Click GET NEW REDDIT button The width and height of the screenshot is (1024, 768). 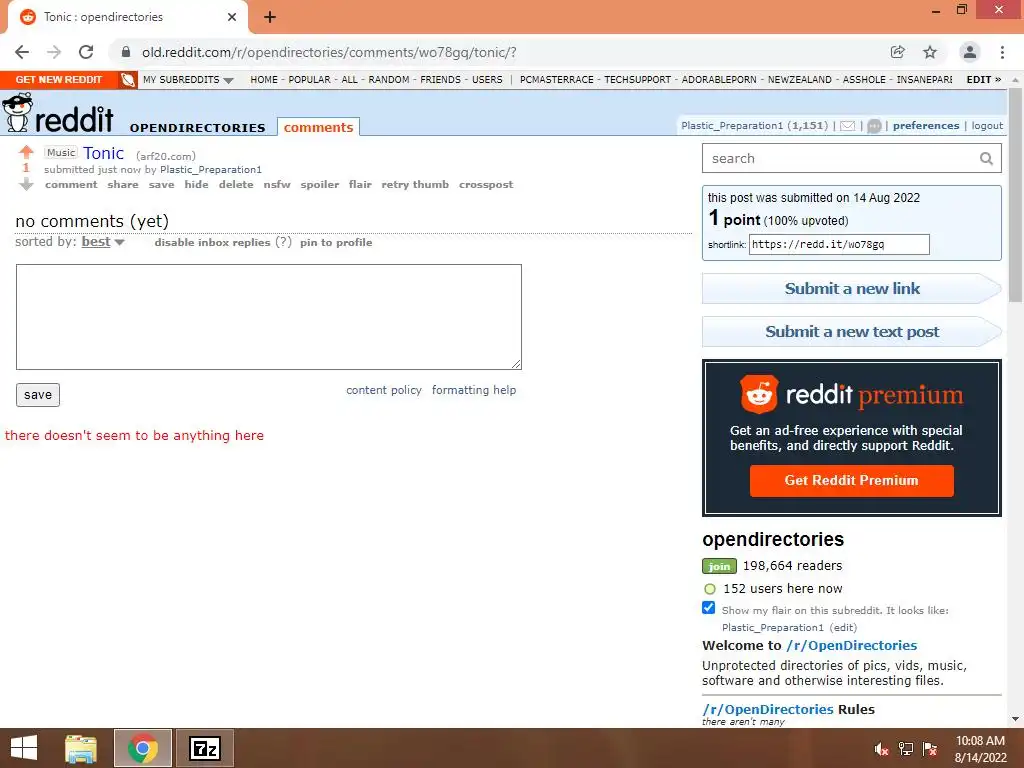(59, 80)
